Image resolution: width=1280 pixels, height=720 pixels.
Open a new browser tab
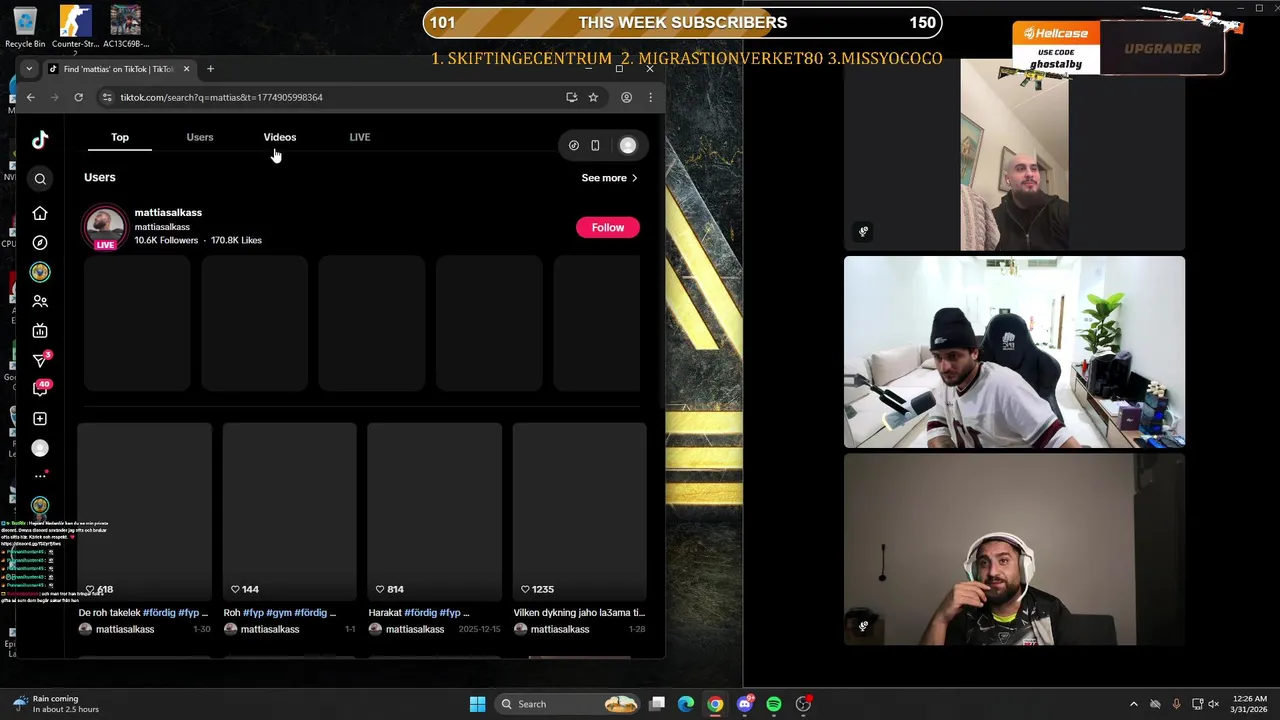pyautogui.click(x=210, y=69)
